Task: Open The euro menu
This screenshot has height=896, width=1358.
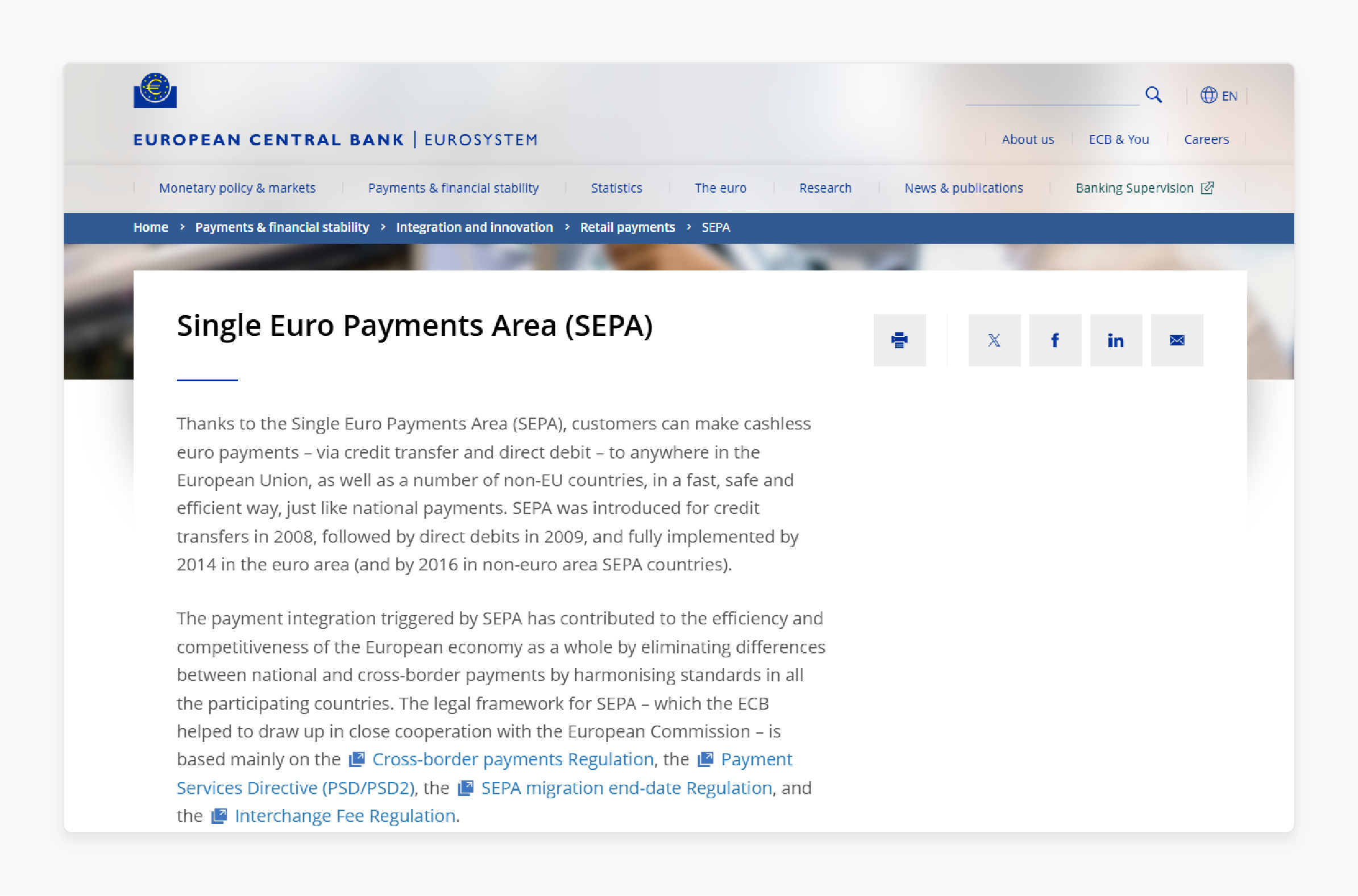Action: (720, 188)
